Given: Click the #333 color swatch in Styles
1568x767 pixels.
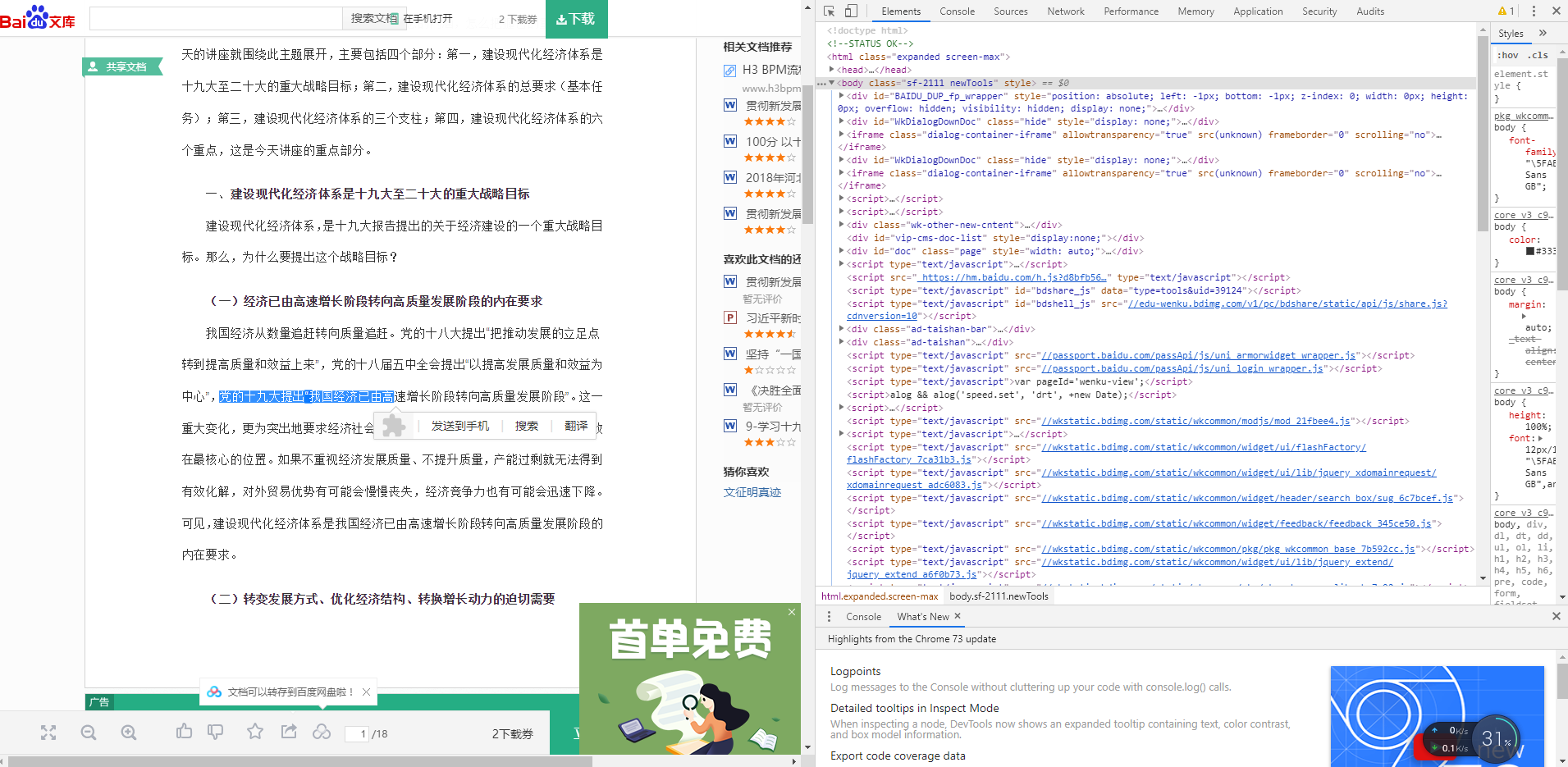Looking at the screenshot, I should click(x=1530, y=251).
